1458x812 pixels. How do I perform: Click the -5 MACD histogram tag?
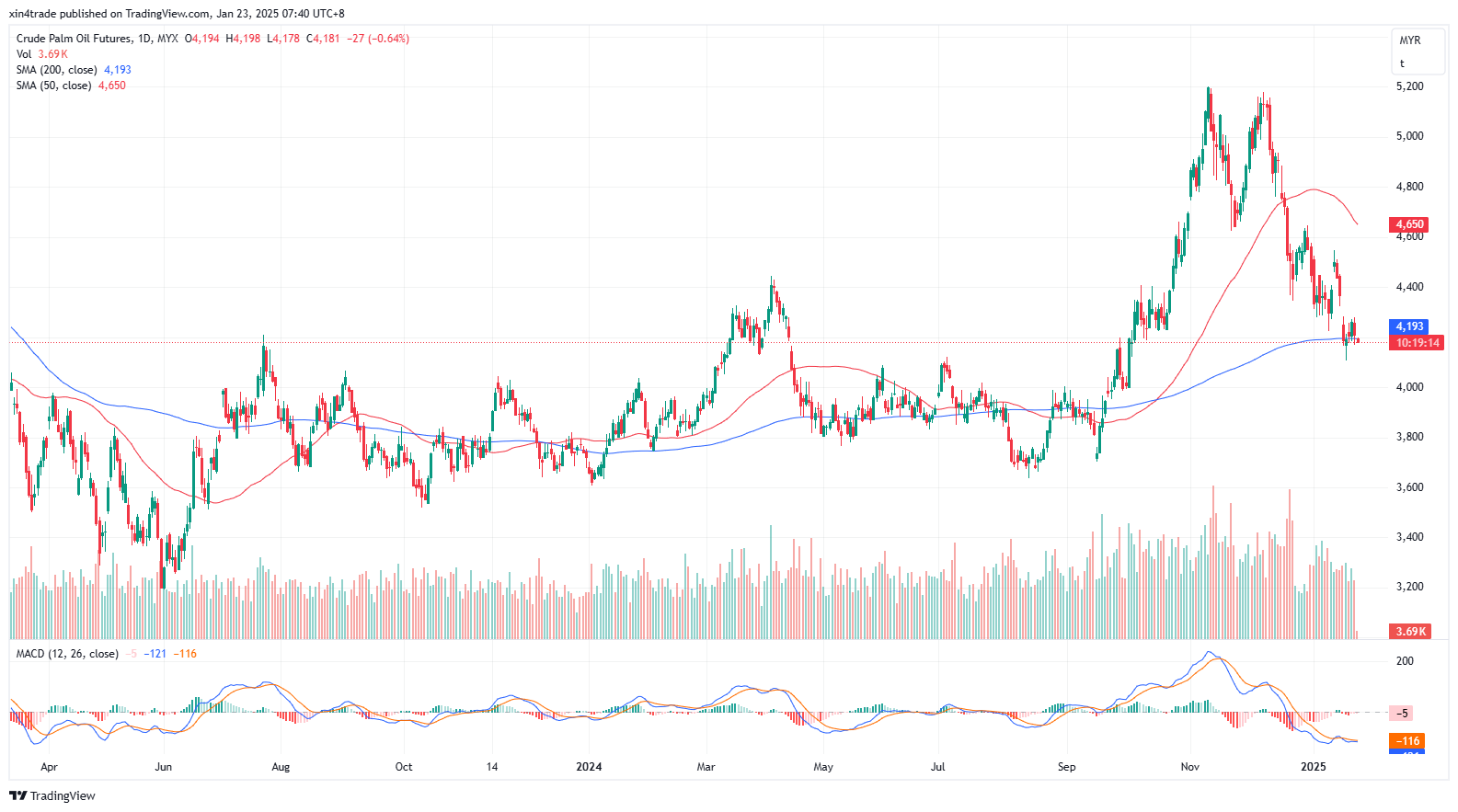(x=1403, y=714)
